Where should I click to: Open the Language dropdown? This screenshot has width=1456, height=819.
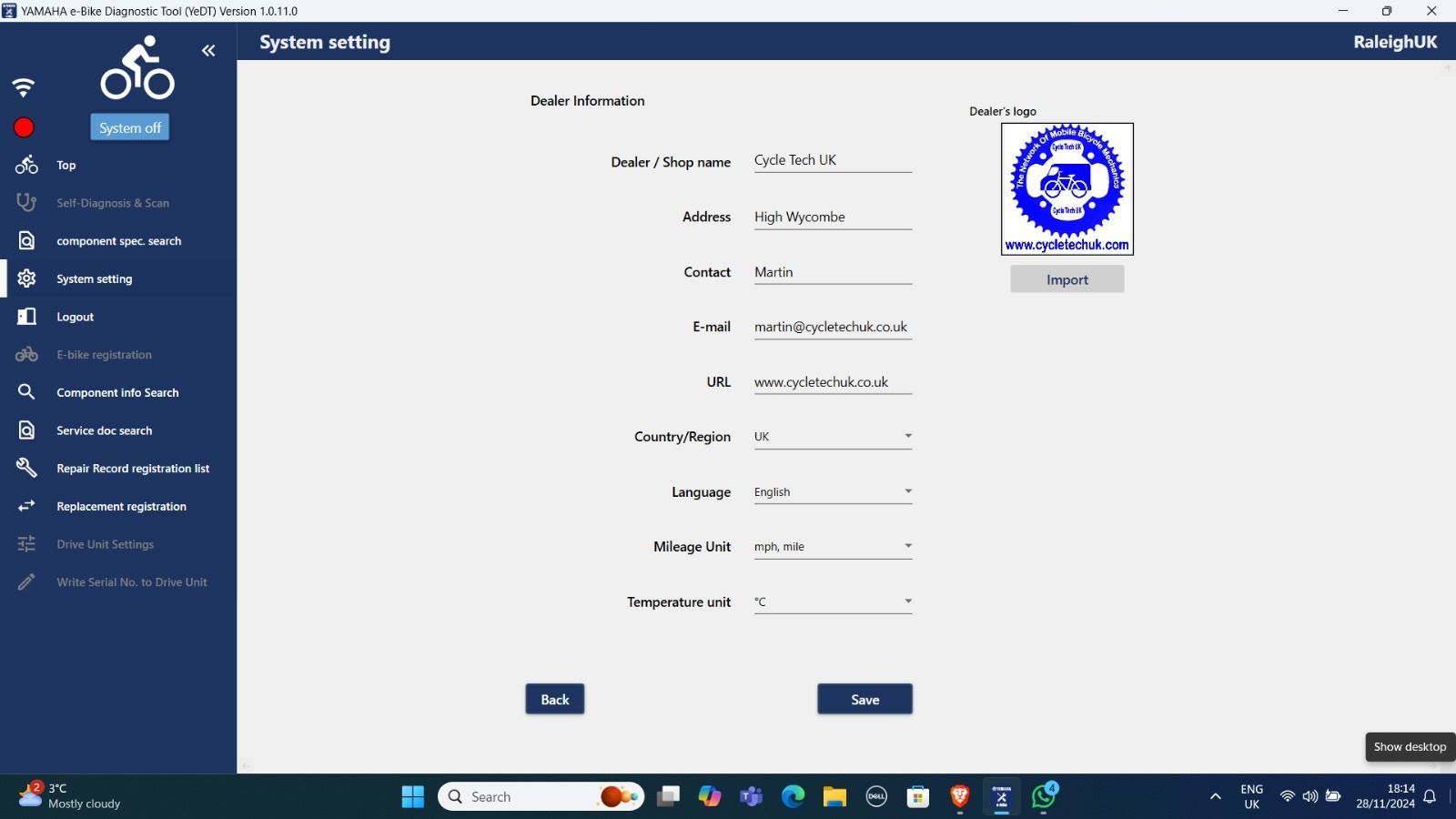point(833,492)
